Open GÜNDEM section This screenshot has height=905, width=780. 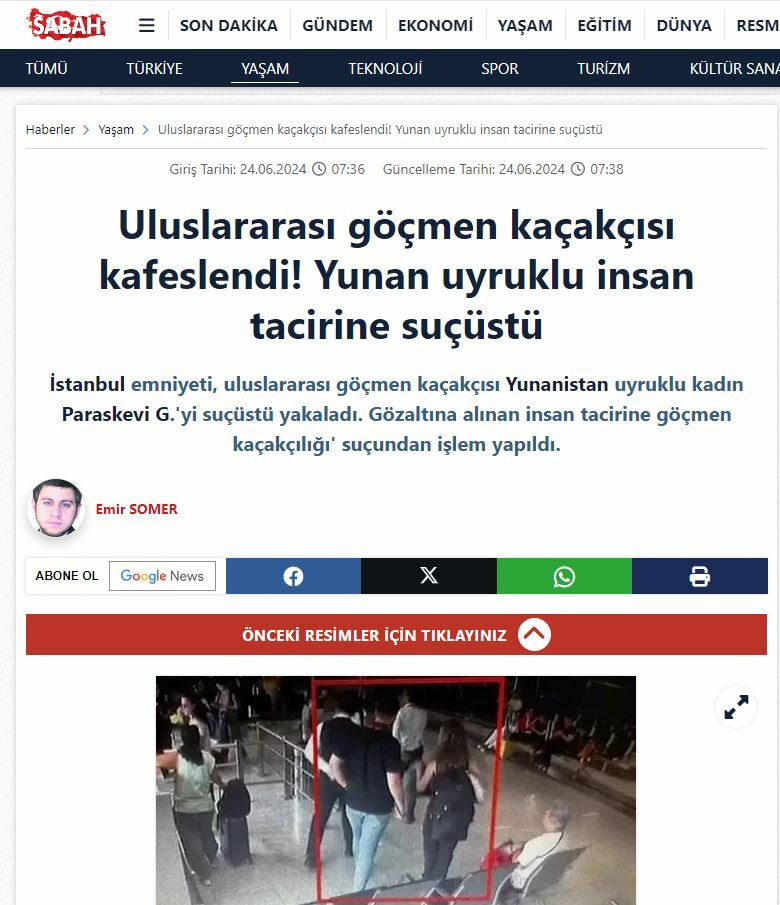[x=338, y=25]
